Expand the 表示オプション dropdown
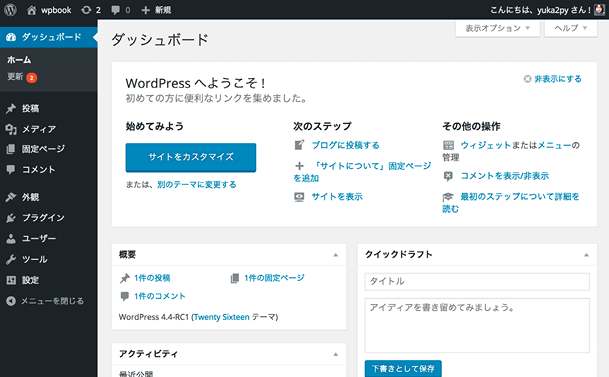Screen dimensions: 609x377 point(498,28)
